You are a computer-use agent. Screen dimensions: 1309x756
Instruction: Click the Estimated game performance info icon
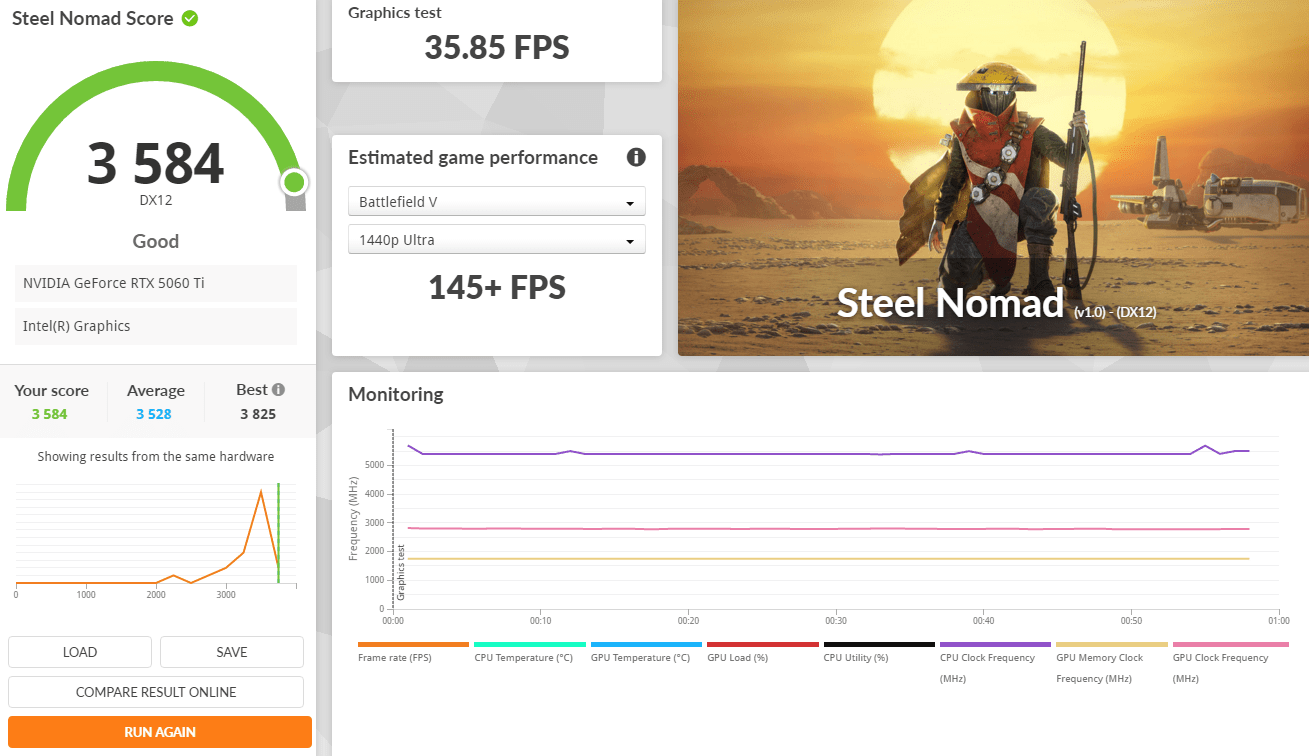click(x=636, y=157)
